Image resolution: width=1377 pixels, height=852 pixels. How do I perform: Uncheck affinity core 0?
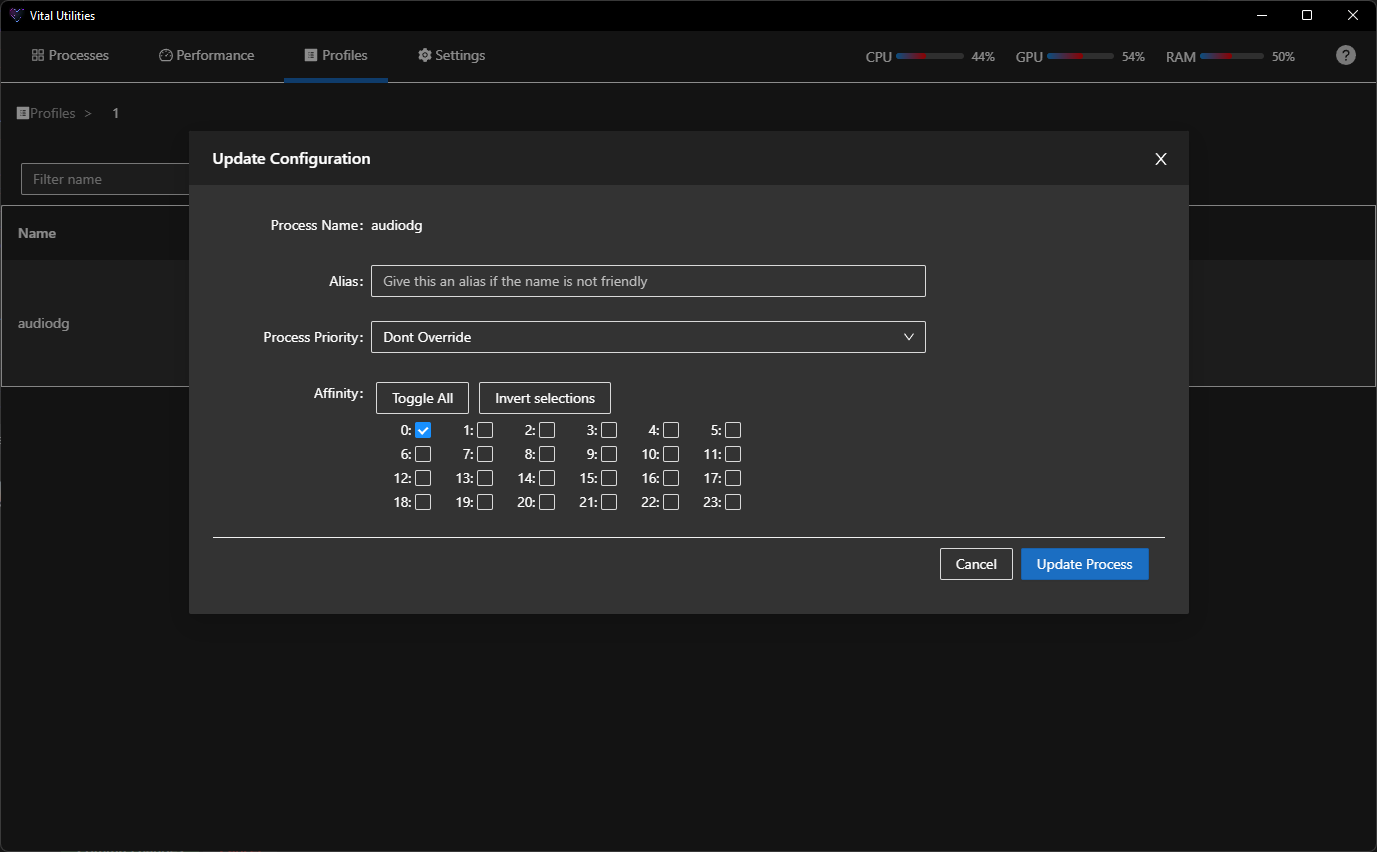pyautogui.click(x=423, y=430)
